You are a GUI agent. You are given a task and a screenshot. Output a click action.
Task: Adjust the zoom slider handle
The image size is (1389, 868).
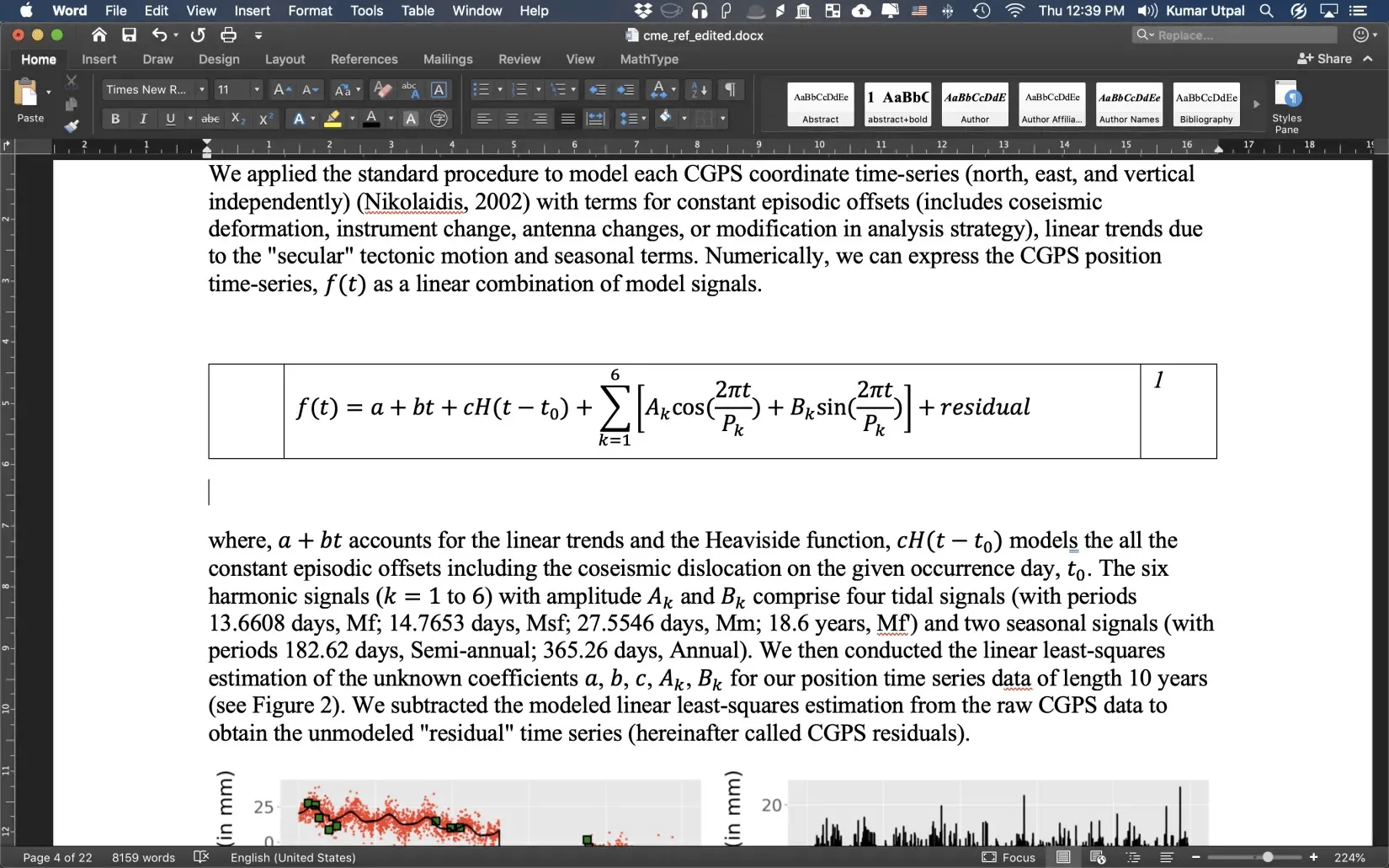click(1268, 857)
